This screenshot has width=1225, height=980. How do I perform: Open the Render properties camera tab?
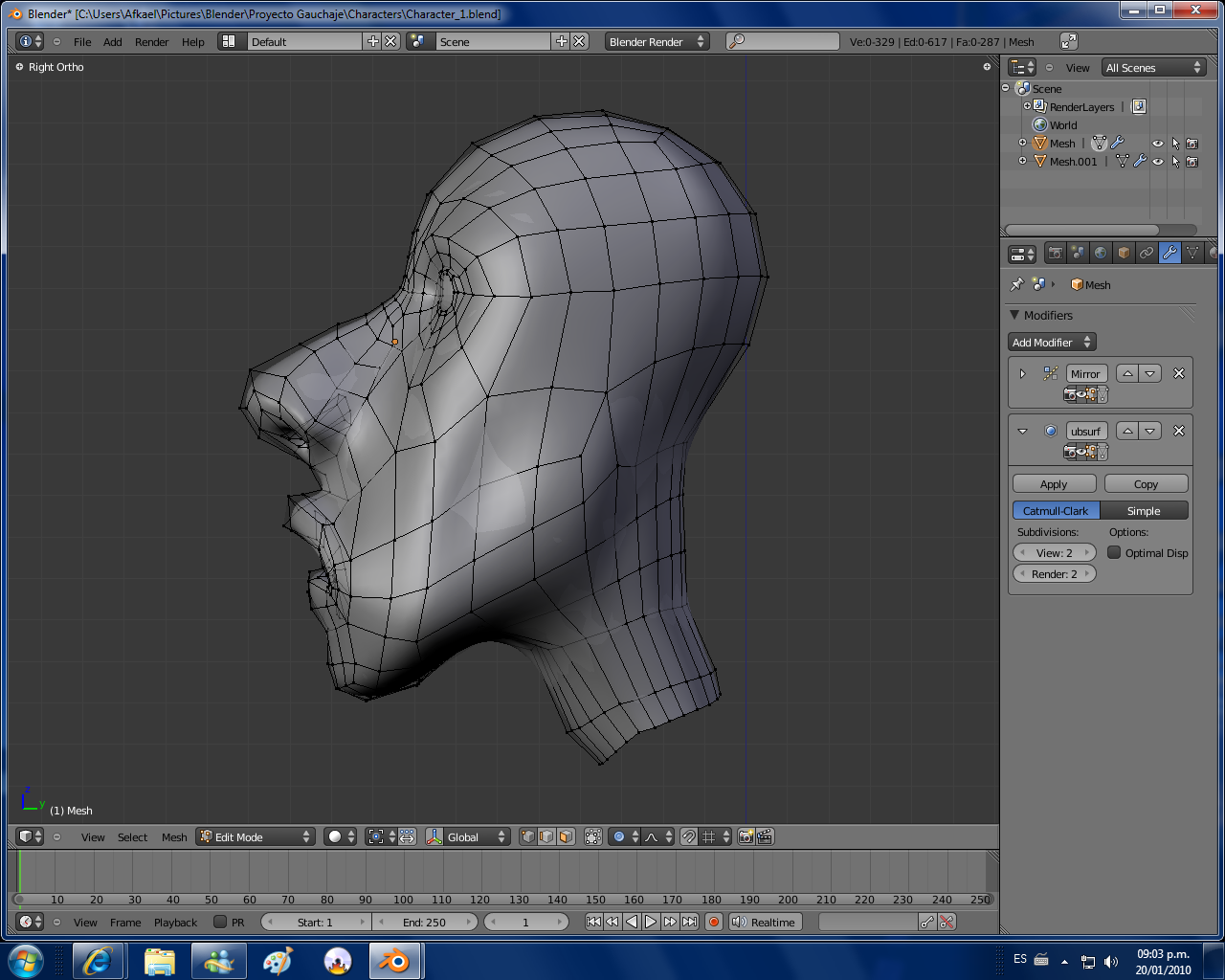[x=1055, y=254]
